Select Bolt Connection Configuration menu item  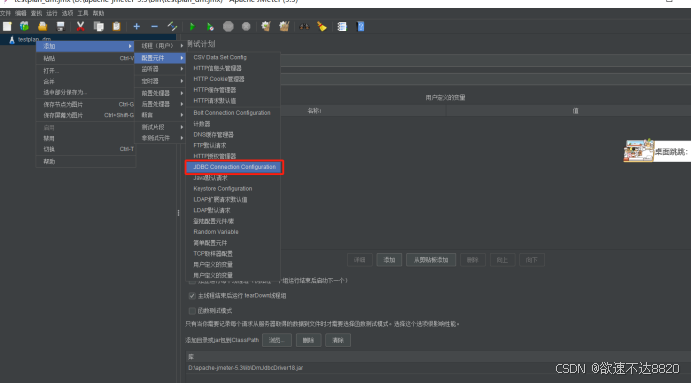233,113
